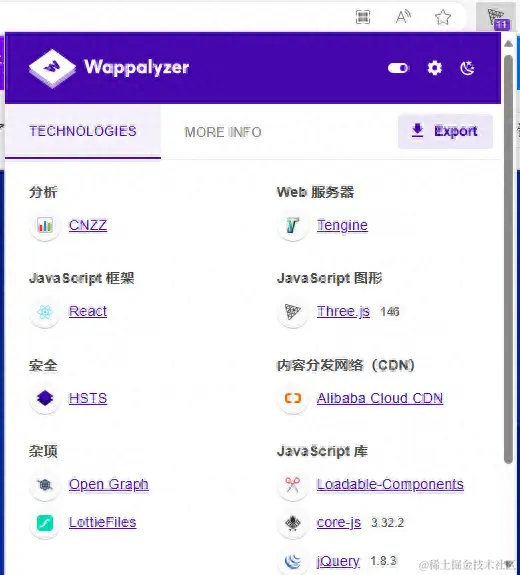Click the core-js version 3.32.2 text
520x575 pixels.
(x=388, y=523)
